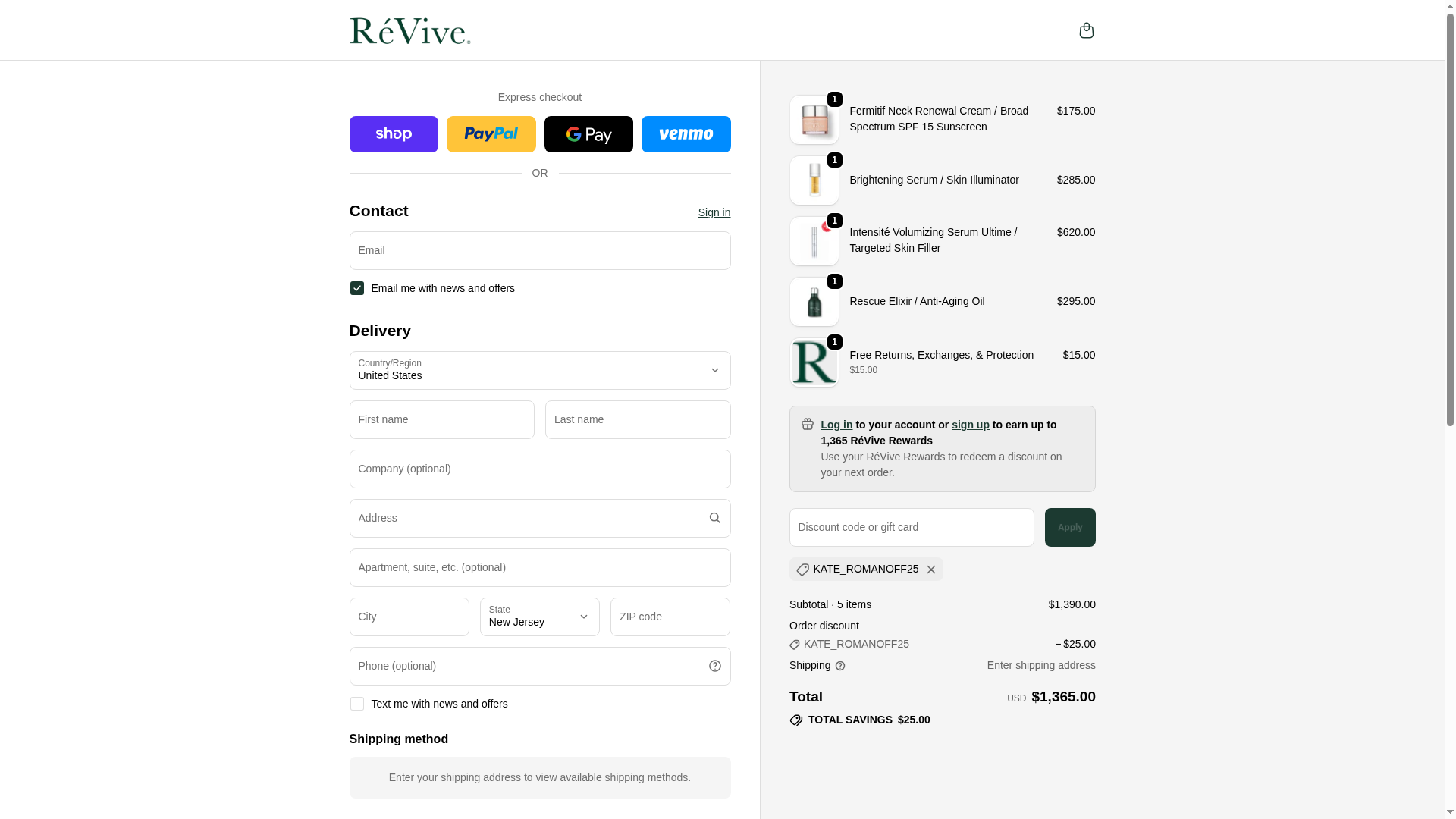Open shipping info question mark icon

click(x=839, y=666)
